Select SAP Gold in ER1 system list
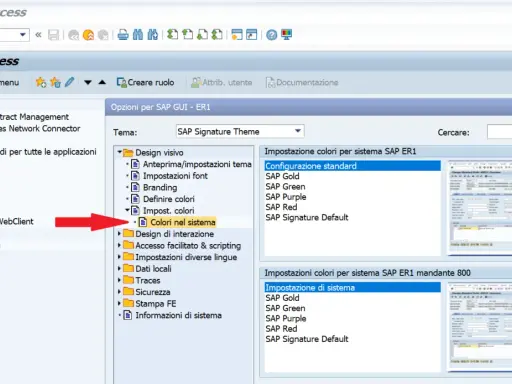 (x=353, y=176)
